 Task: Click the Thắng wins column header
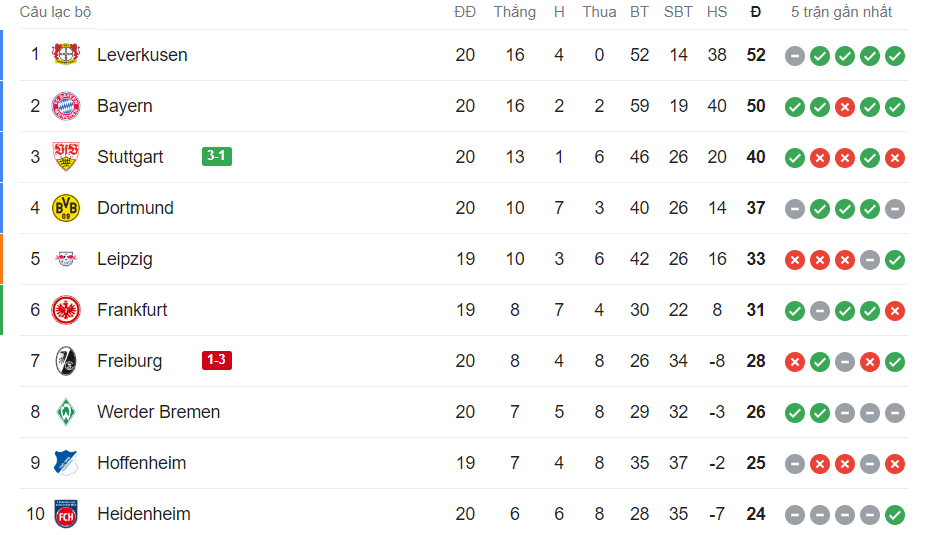514,12
